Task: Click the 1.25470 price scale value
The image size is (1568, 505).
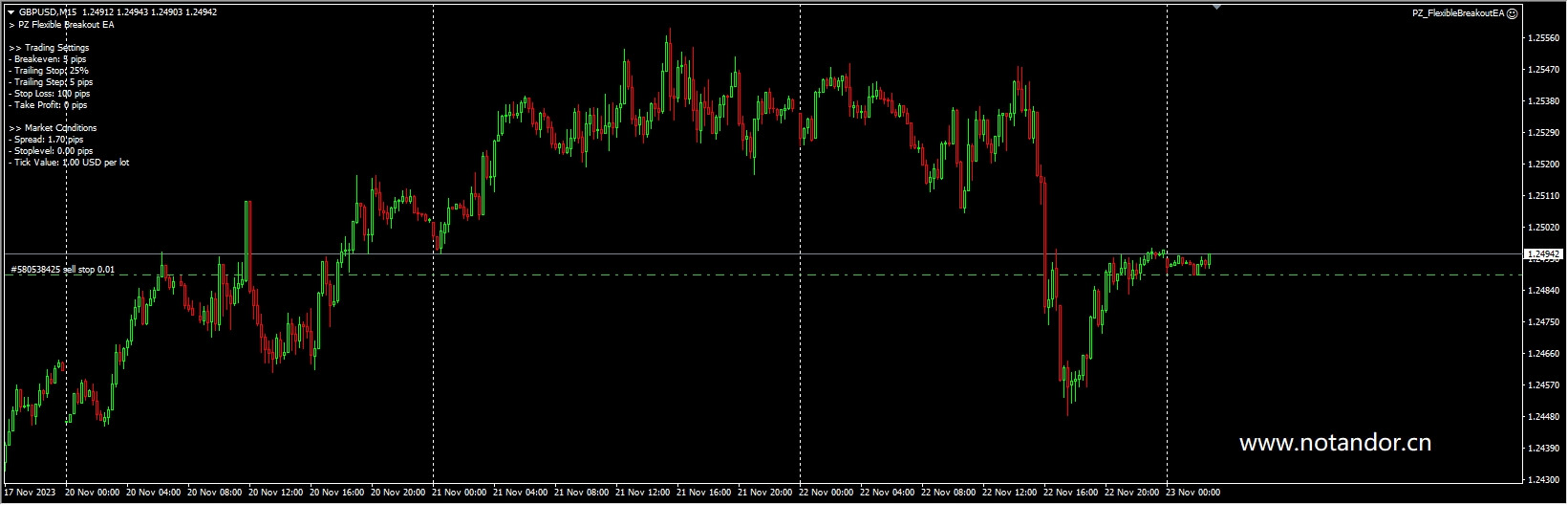Action: point(1543,70)
